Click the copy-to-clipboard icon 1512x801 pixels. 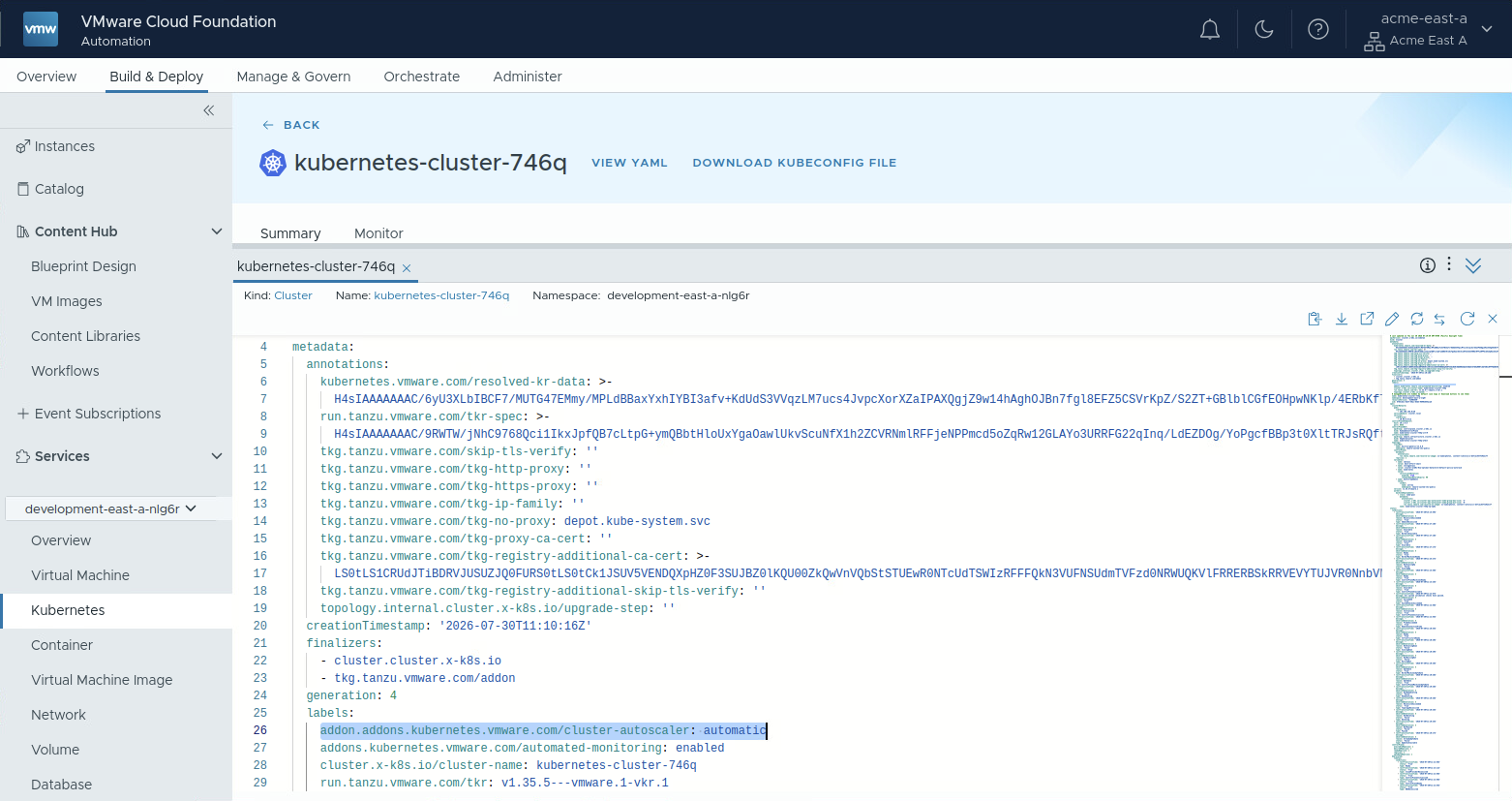point(1315,319)
